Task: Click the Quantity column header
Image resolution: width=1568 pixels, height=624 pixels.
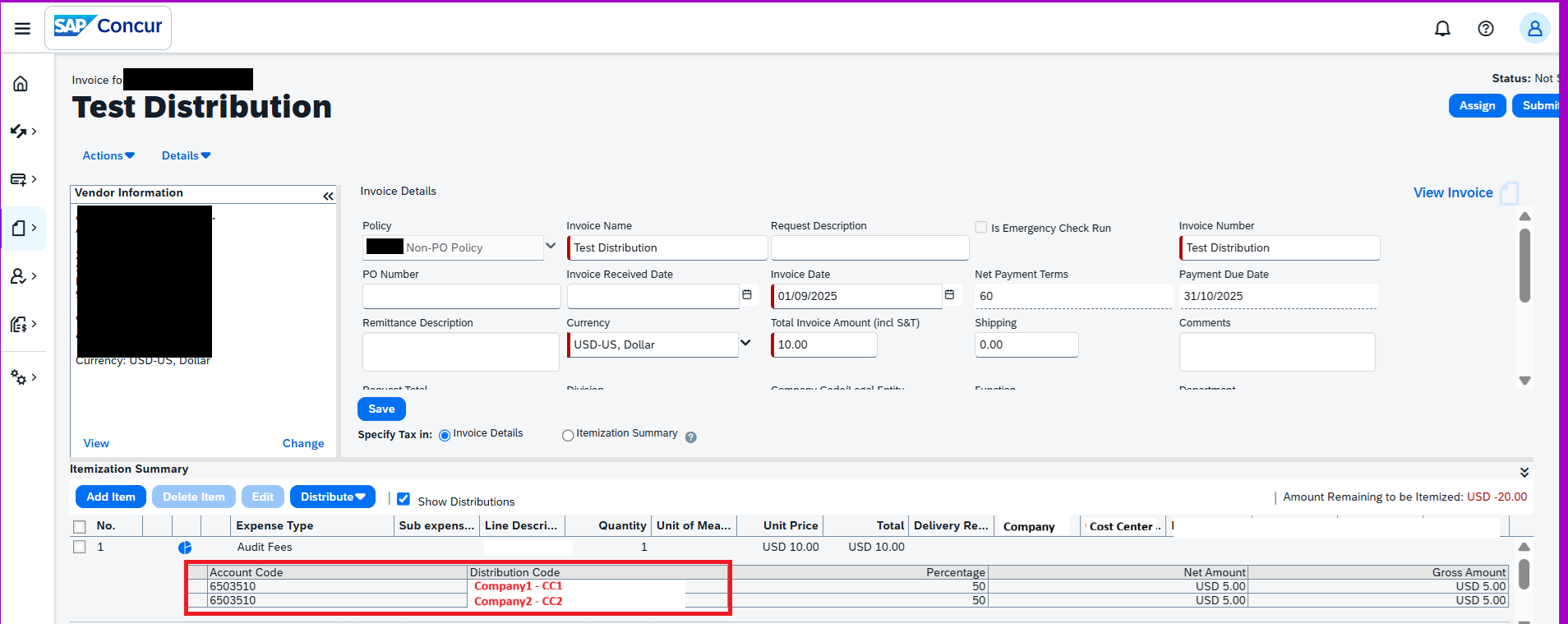Action: 622,526
